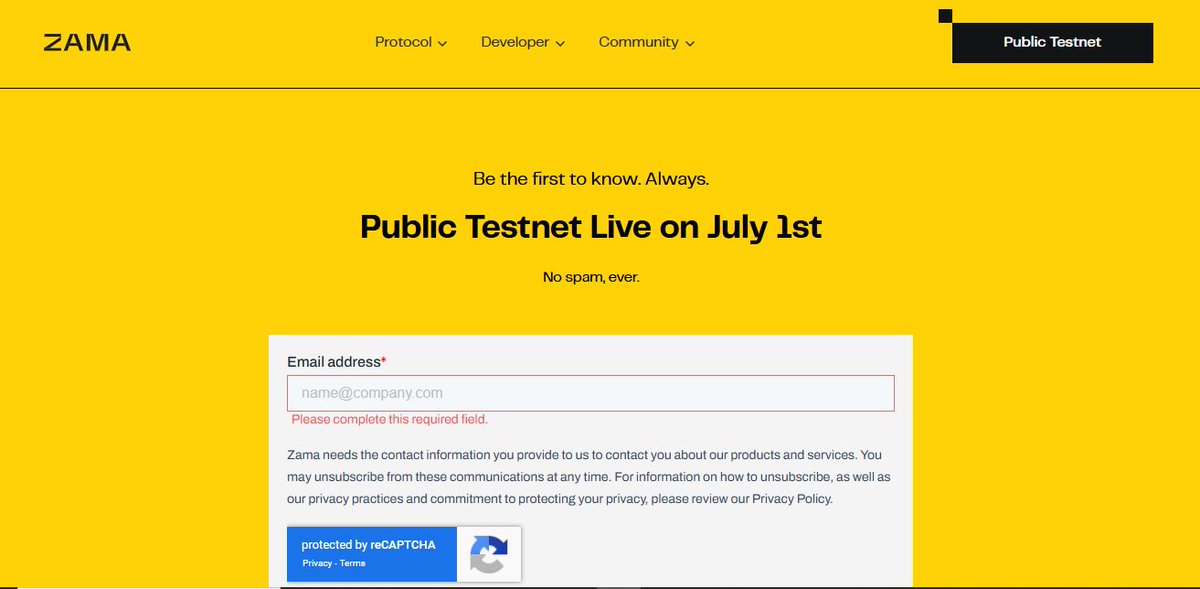
Task: Click the 'No spam, ever.' text
Action: pos(591,277)
